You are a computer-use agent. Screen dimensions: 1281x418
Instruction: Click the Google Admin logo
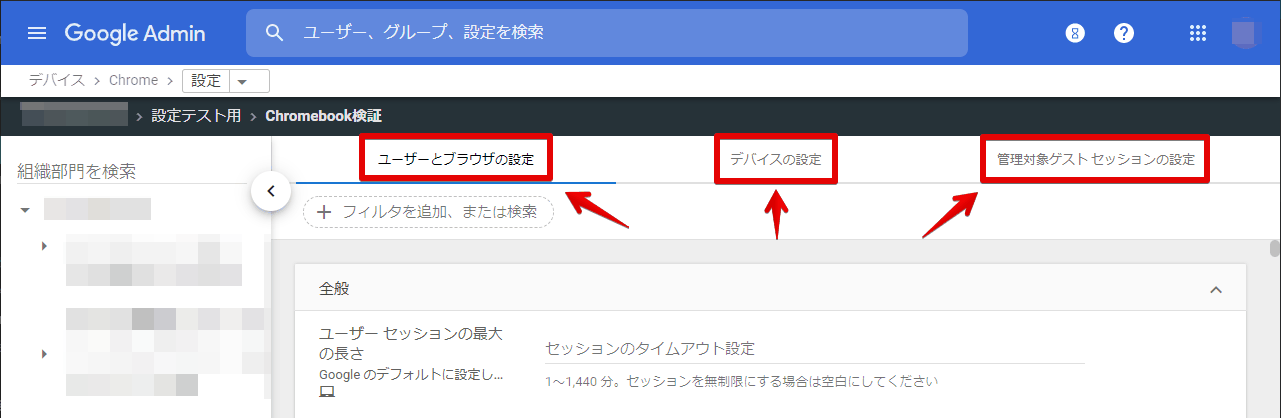135,33
